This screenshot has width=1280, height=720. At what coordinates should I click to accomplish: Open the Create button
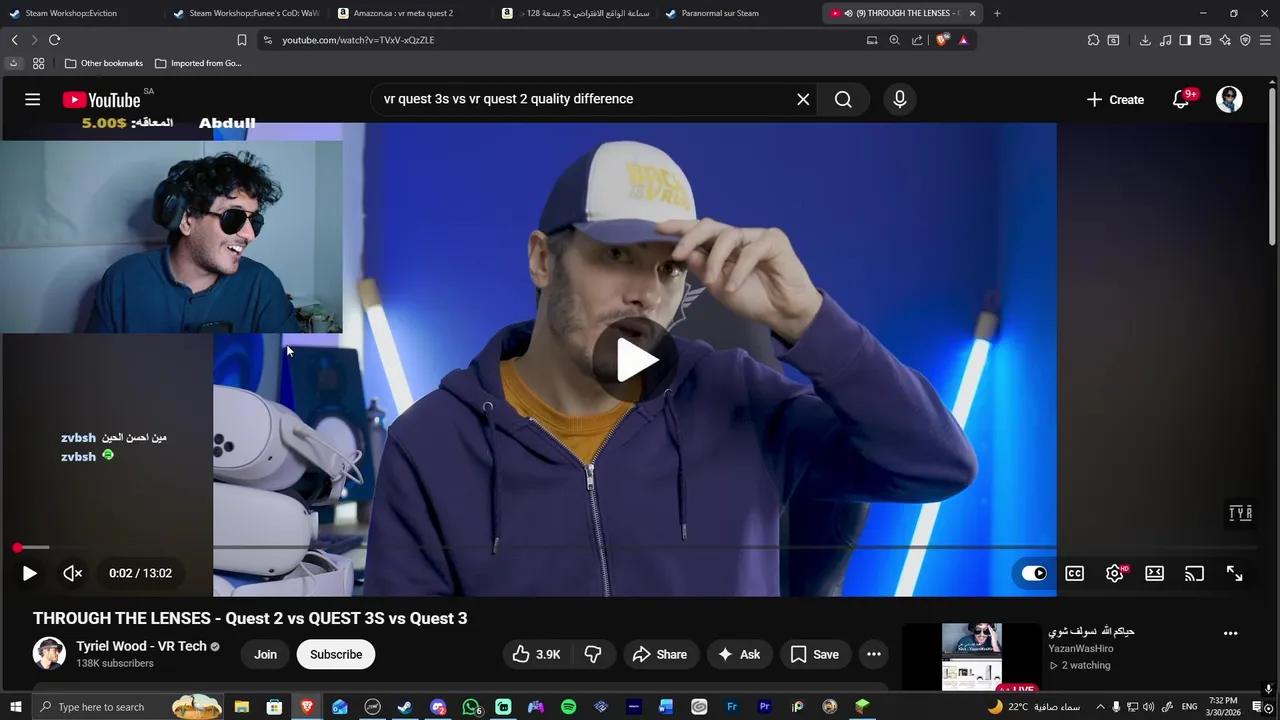click(x=1115, y=99)
